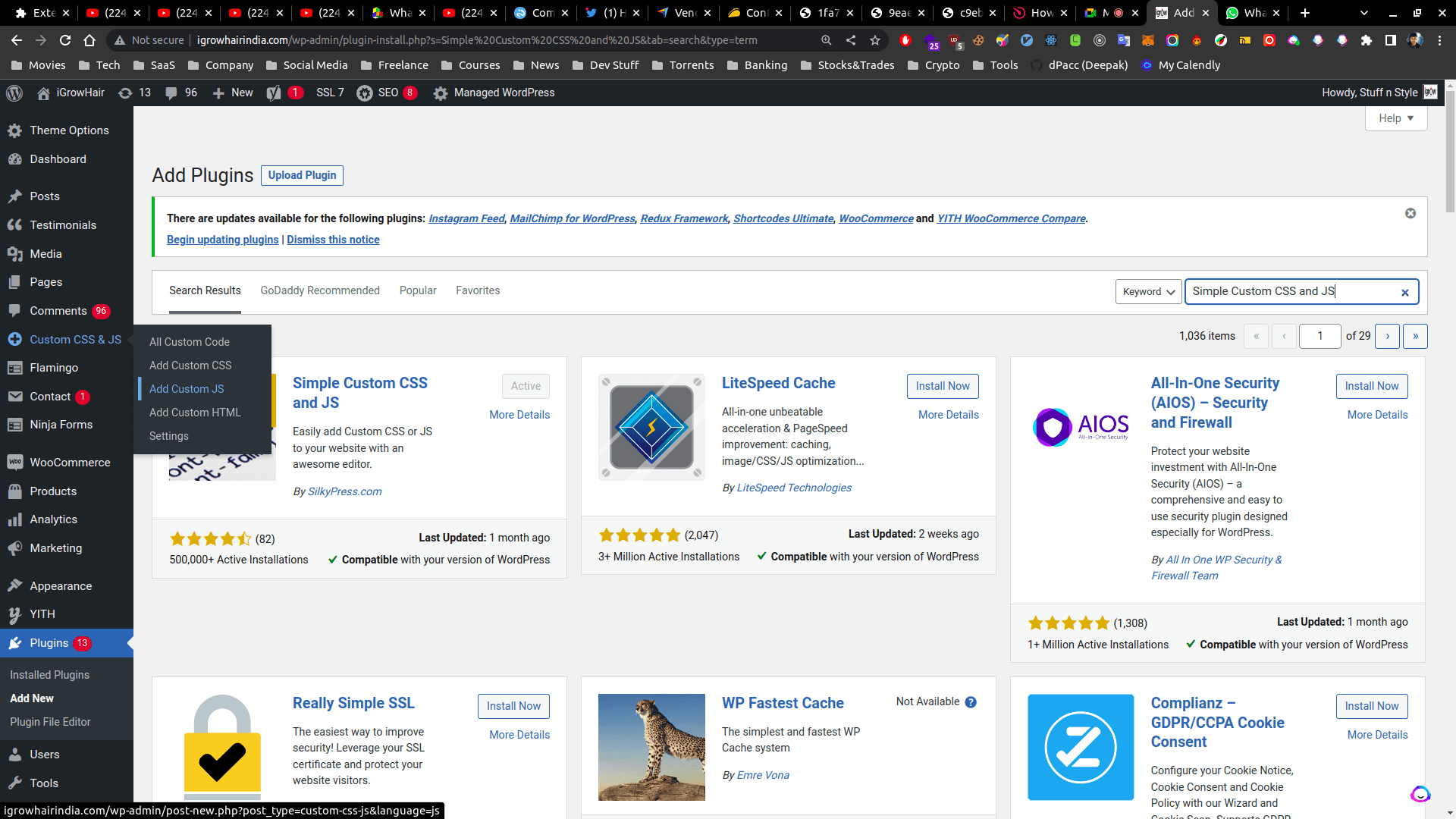Click the WordPress logo in admin bar

(14, 93)
